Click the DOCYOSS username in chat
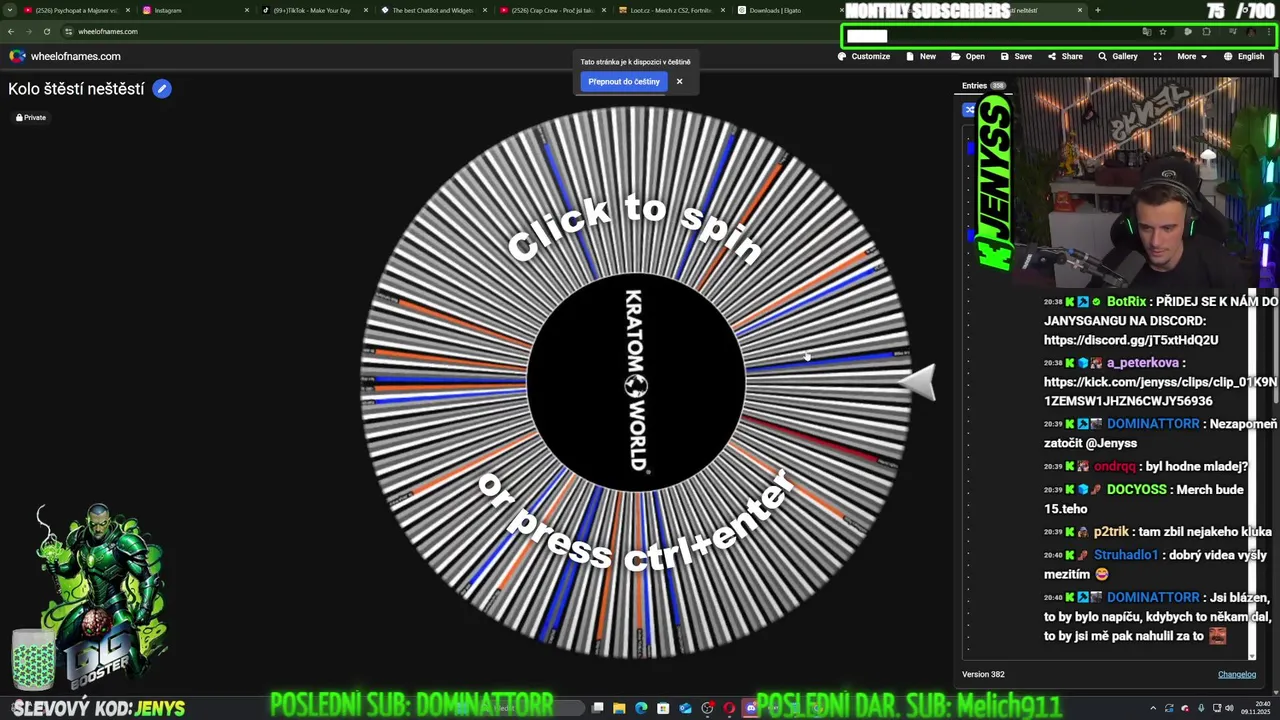The width and height of the screenshot is (1280, 720). pyautogui.click(x=1136, y=489)
